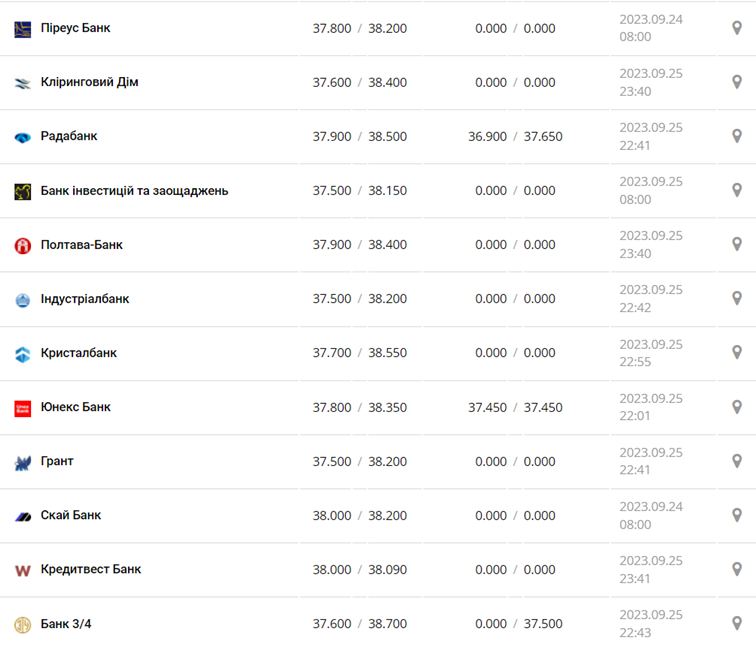Open the map pin for Кліринговий Дім
This screenshot has height=646, width=756.
point(737,82)
